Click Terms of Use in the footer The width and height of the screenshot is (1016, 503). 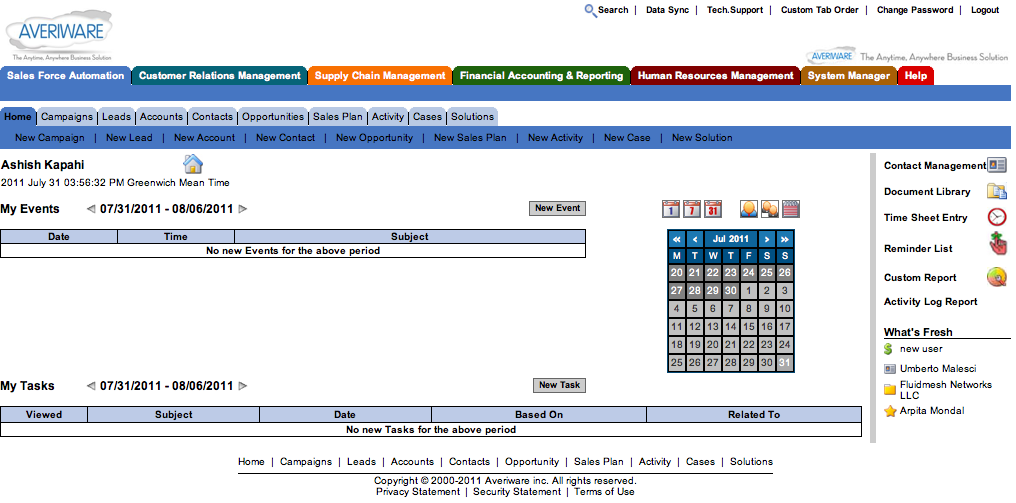coord(604,491)
